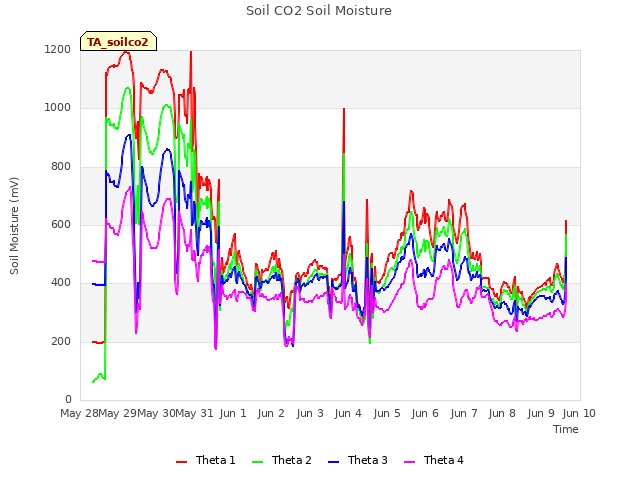Click the magenta Theta 4 legend swatch
The image size is (640, 480).
[x=409, y=462]
